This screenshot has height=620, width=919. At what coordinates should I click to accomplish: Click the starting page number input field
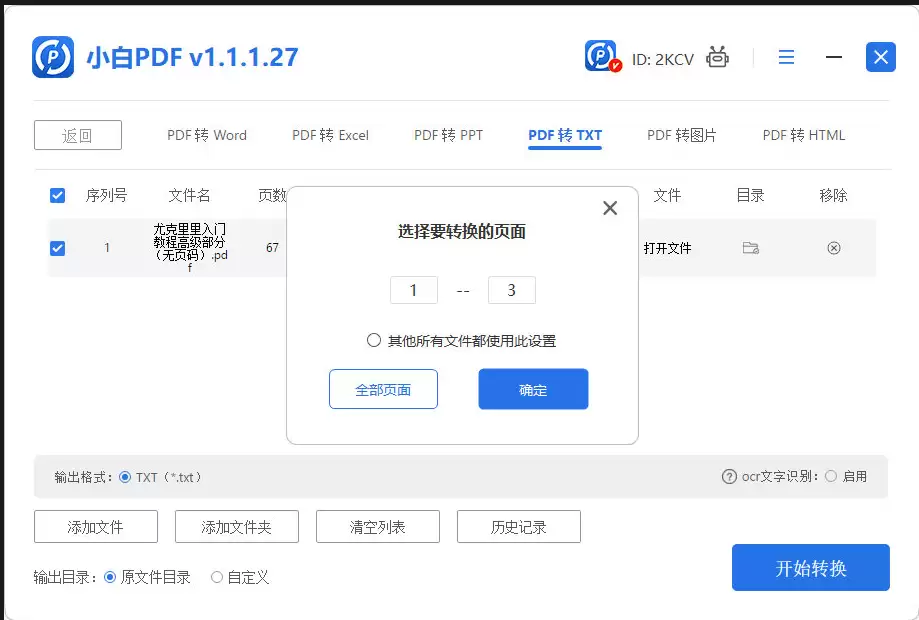pos(413,289)
